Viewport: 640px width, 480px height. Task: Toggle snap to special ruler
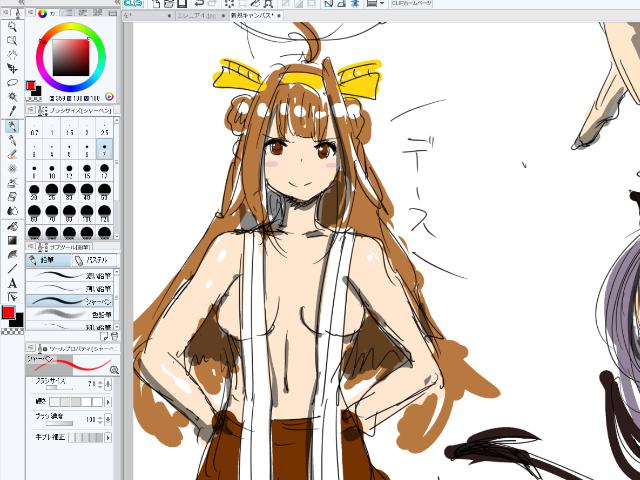pyautogui.click(x=341, y=4)
